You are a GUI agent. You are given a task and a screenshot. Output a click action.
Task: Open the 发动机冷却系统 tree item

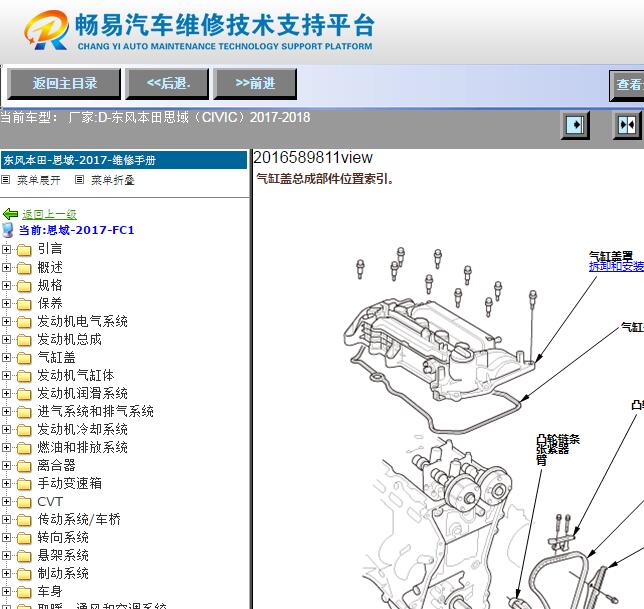click(x=82, y=429)
